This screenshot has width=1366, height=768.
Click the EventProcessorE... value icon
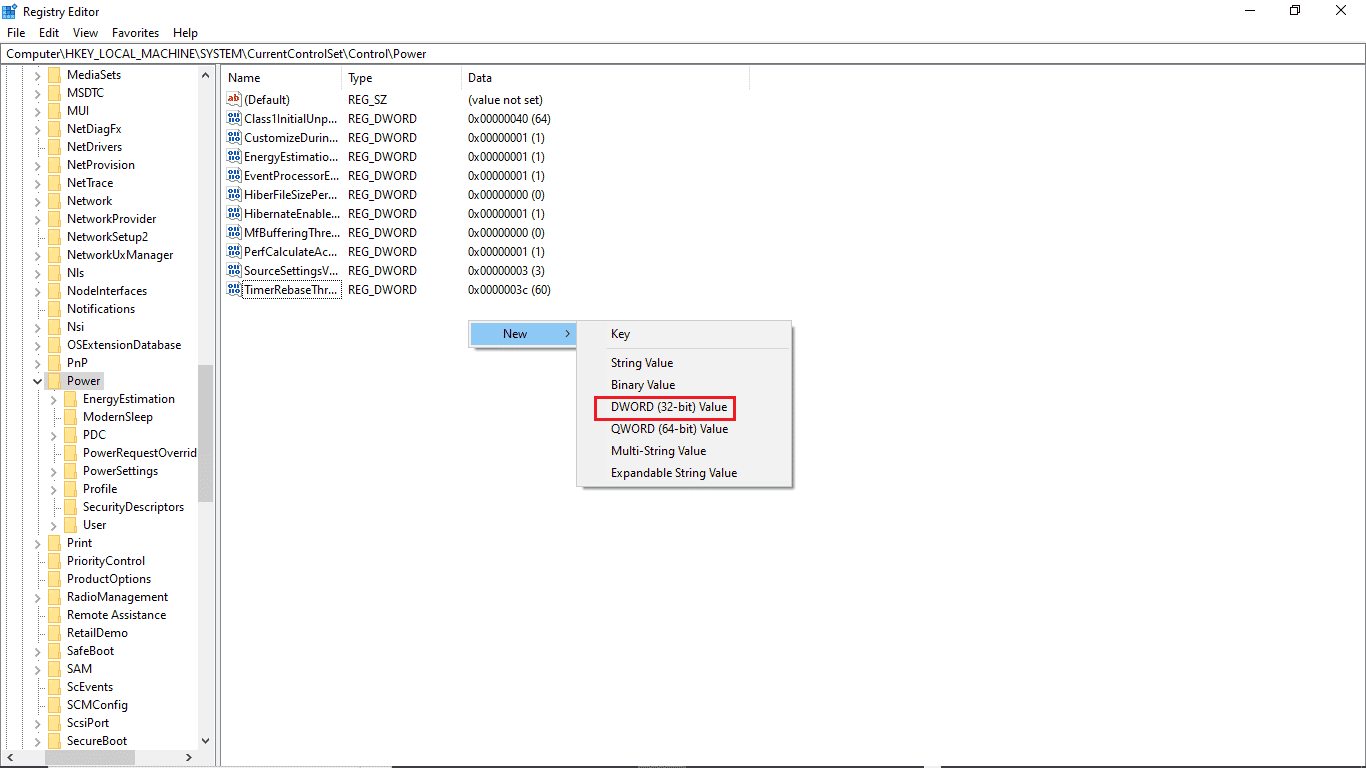234,175
